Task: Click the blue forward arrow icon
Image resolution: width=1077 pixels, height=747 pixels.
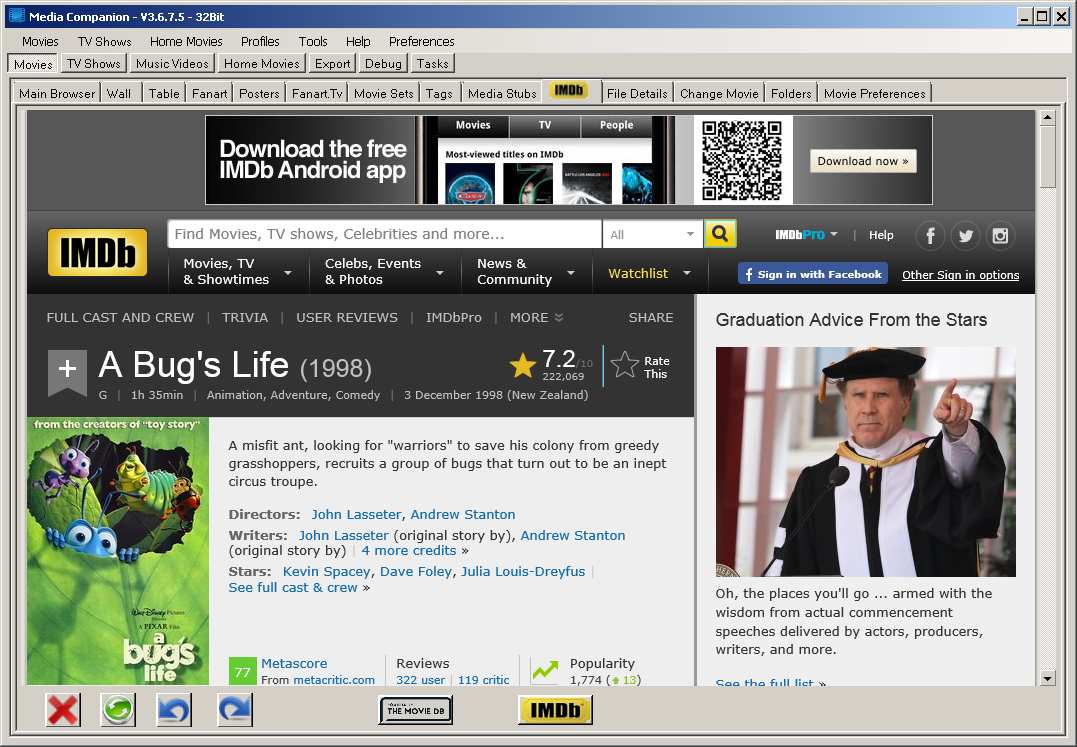Action: tap(235, 709)
